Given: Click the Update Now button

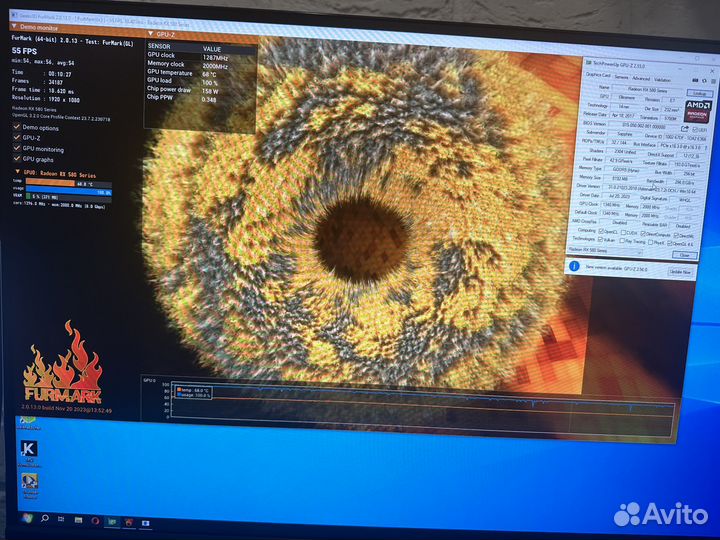Looking at the screenshot, I should pyautogui.click(x=680, y=272).
